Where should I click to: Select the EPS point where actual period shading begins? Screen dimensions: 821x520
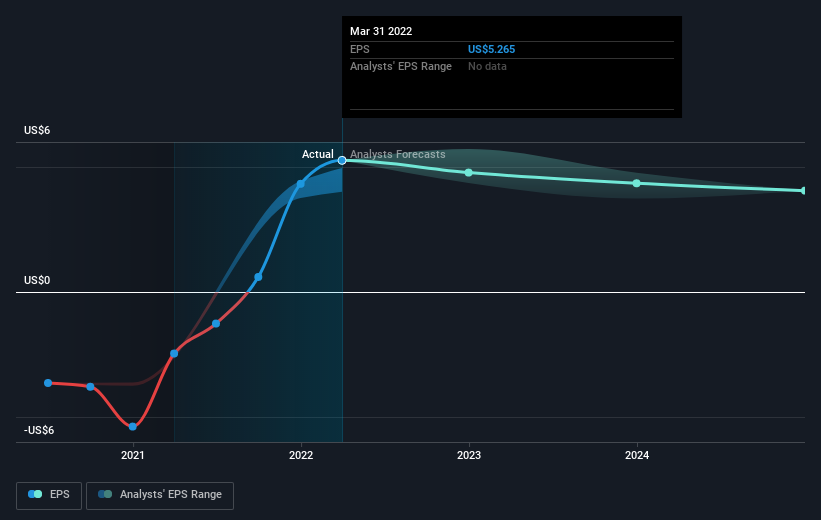174,354
